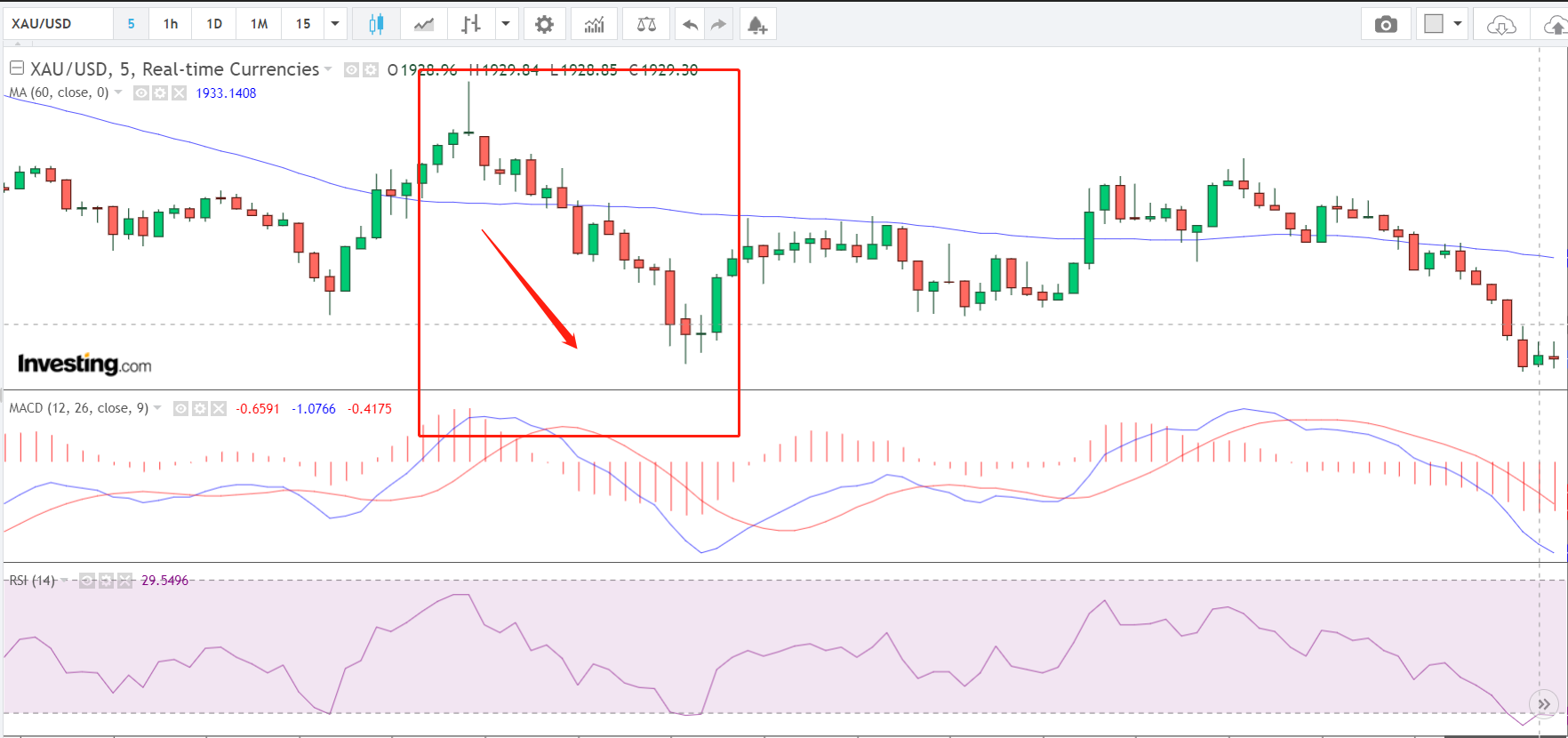Load a saved chart layout from cloud
The height and width of the screenshot is (738, 1568).
tap(1500, 24)
